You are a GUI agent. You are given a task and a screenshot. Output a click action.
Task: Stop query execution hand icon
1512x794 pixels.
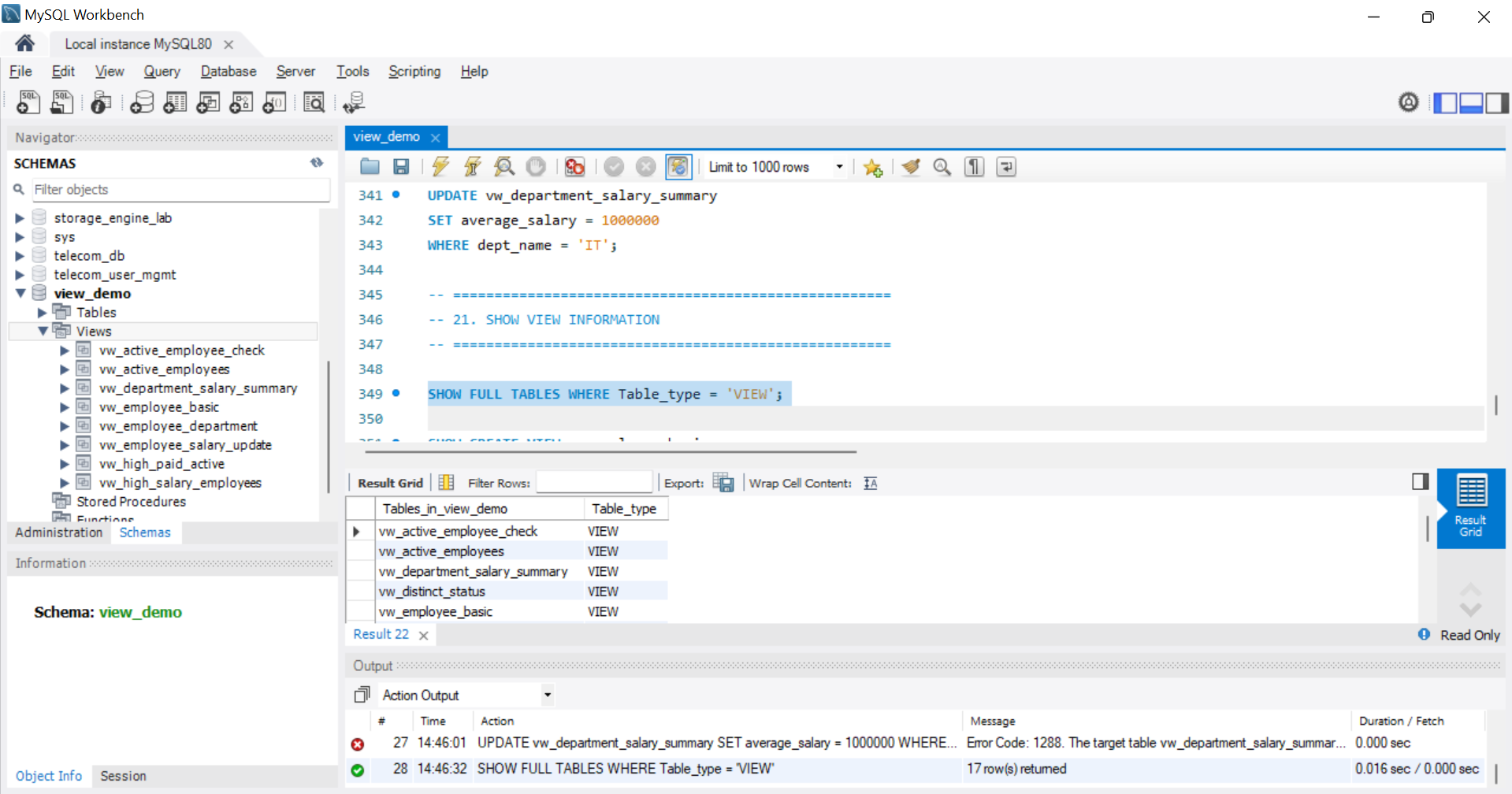point(536,166)
